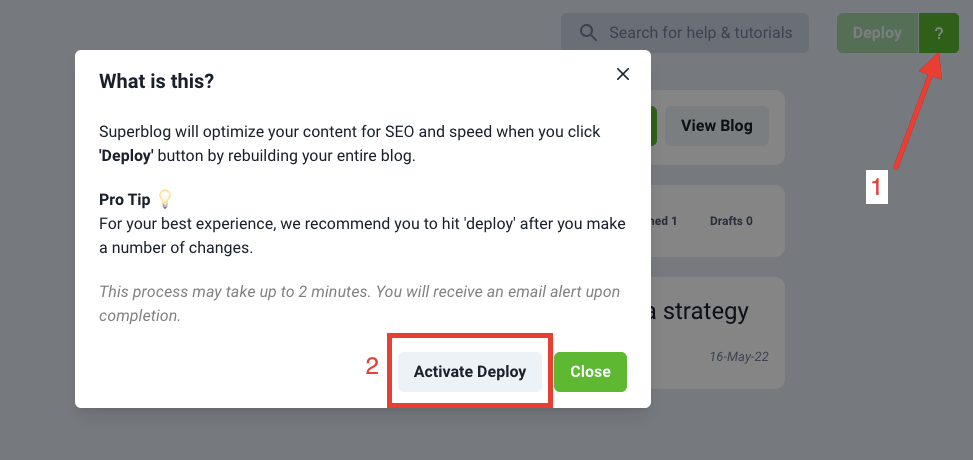Focus the Search for help & tutorials field
Viewport: 973px width, 460px height.
click(685, 33)
